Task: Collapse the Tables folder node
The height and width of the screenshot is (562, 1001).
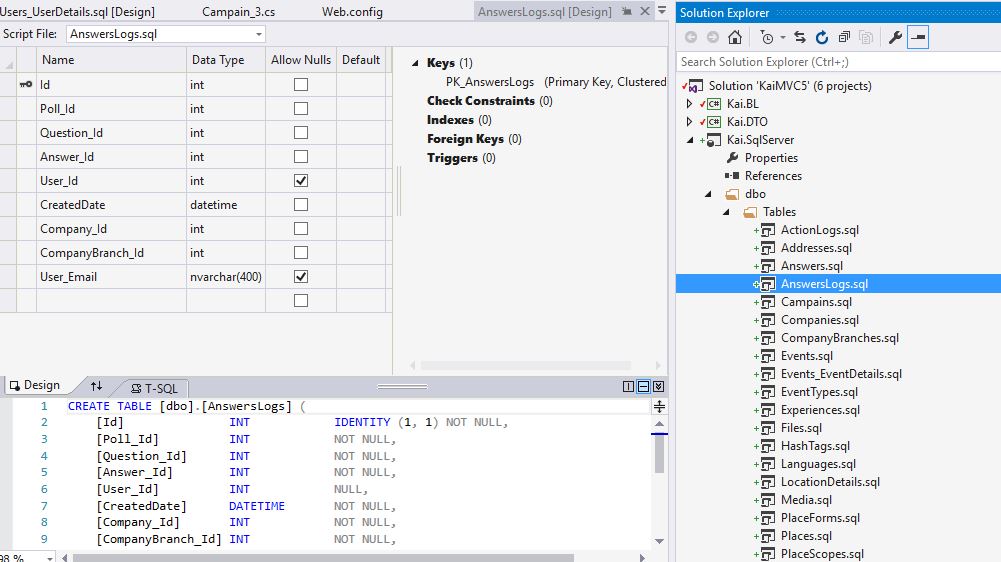Action: point(726,212)
